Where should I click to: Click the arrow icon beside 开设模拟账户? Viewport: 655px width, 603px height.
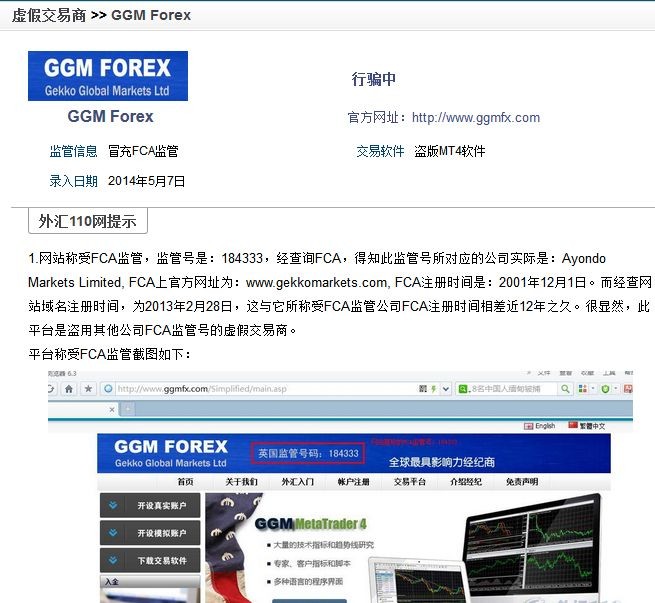click(113, 533)
